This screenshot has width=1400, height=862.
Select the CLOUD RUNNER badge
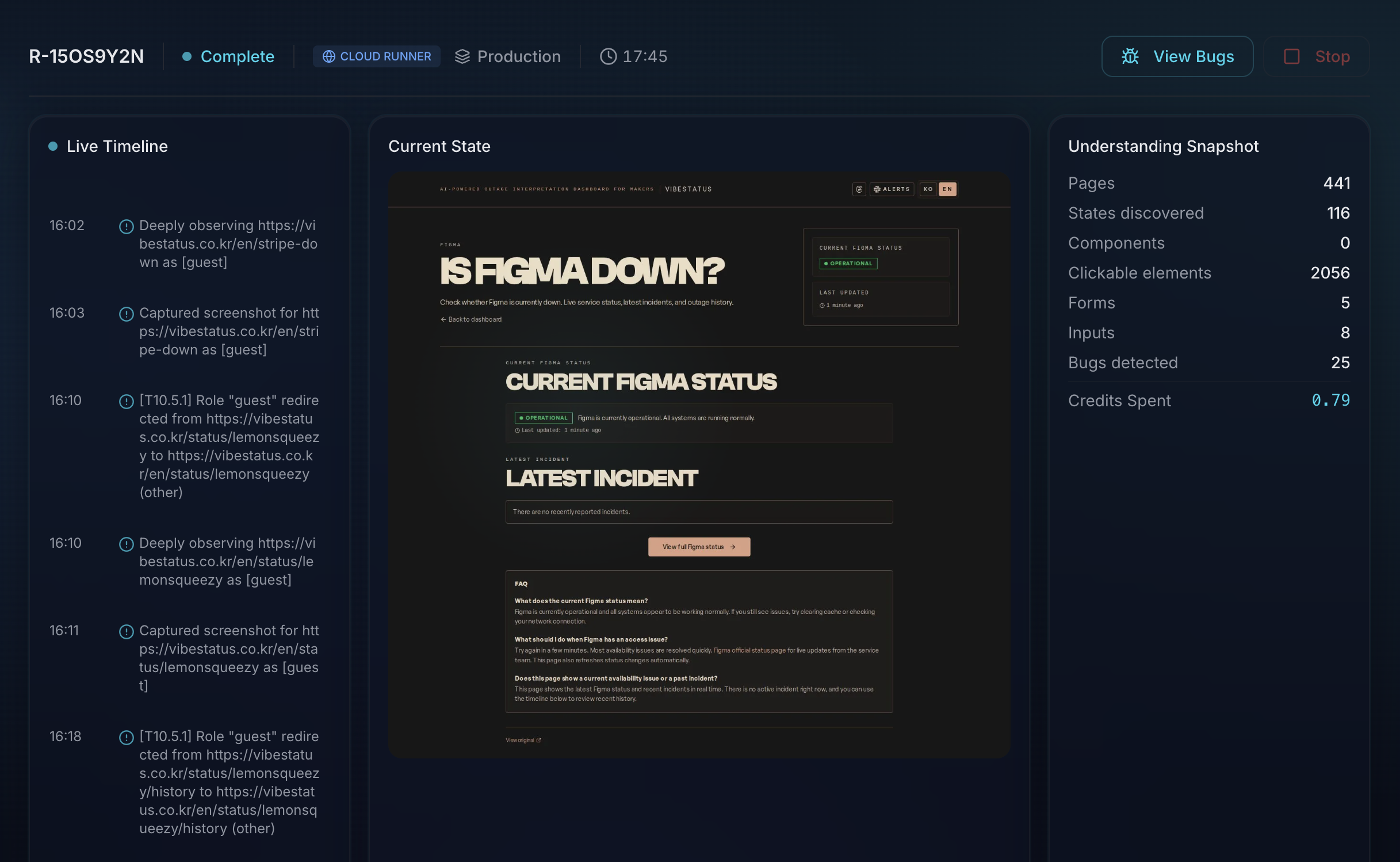tap(376, 56)
